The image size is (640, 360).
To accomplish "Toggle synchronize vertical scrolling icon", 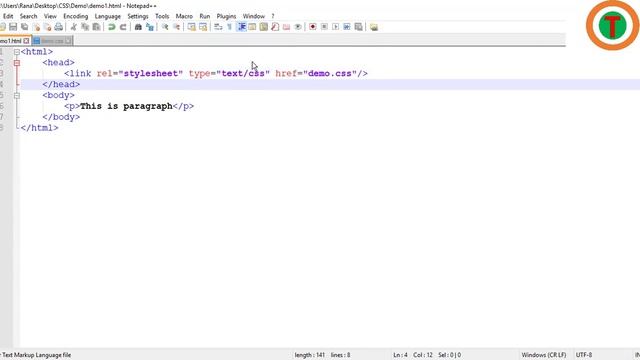I will click(191, 27).
